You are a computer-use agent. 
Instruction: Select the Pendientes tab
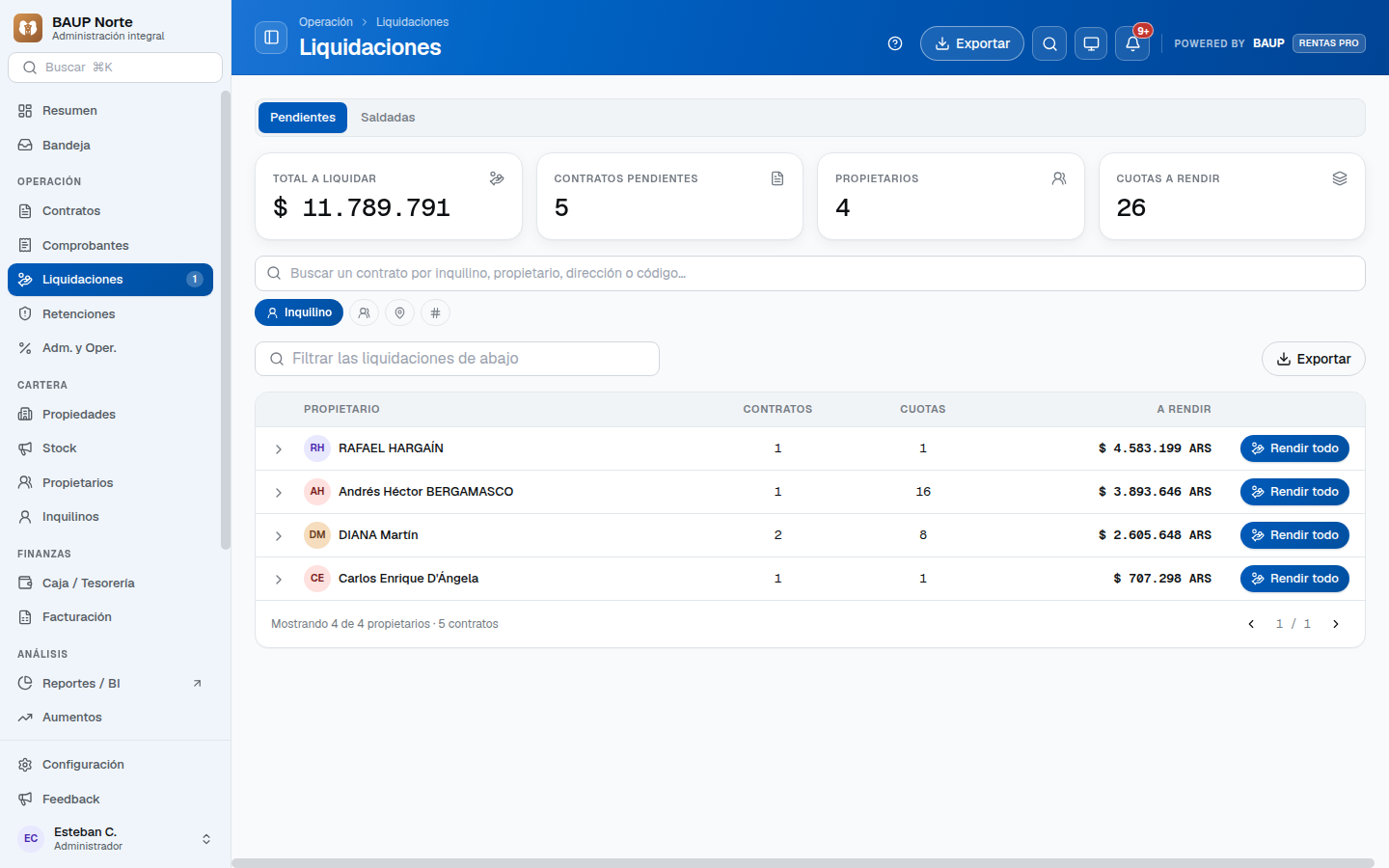tap(303, 118)
